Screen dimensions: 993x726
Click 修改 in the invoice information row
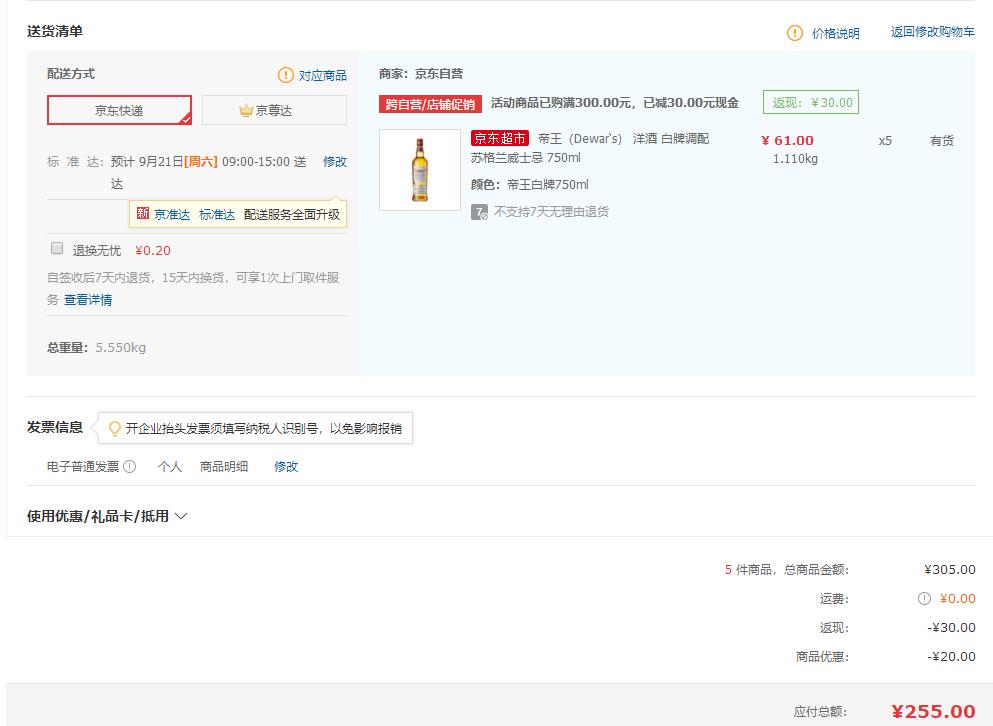pos(286,467)
